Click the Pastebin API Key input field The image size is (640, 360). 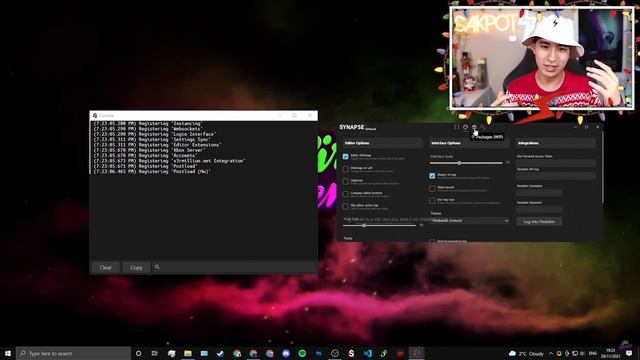(556, 176)
